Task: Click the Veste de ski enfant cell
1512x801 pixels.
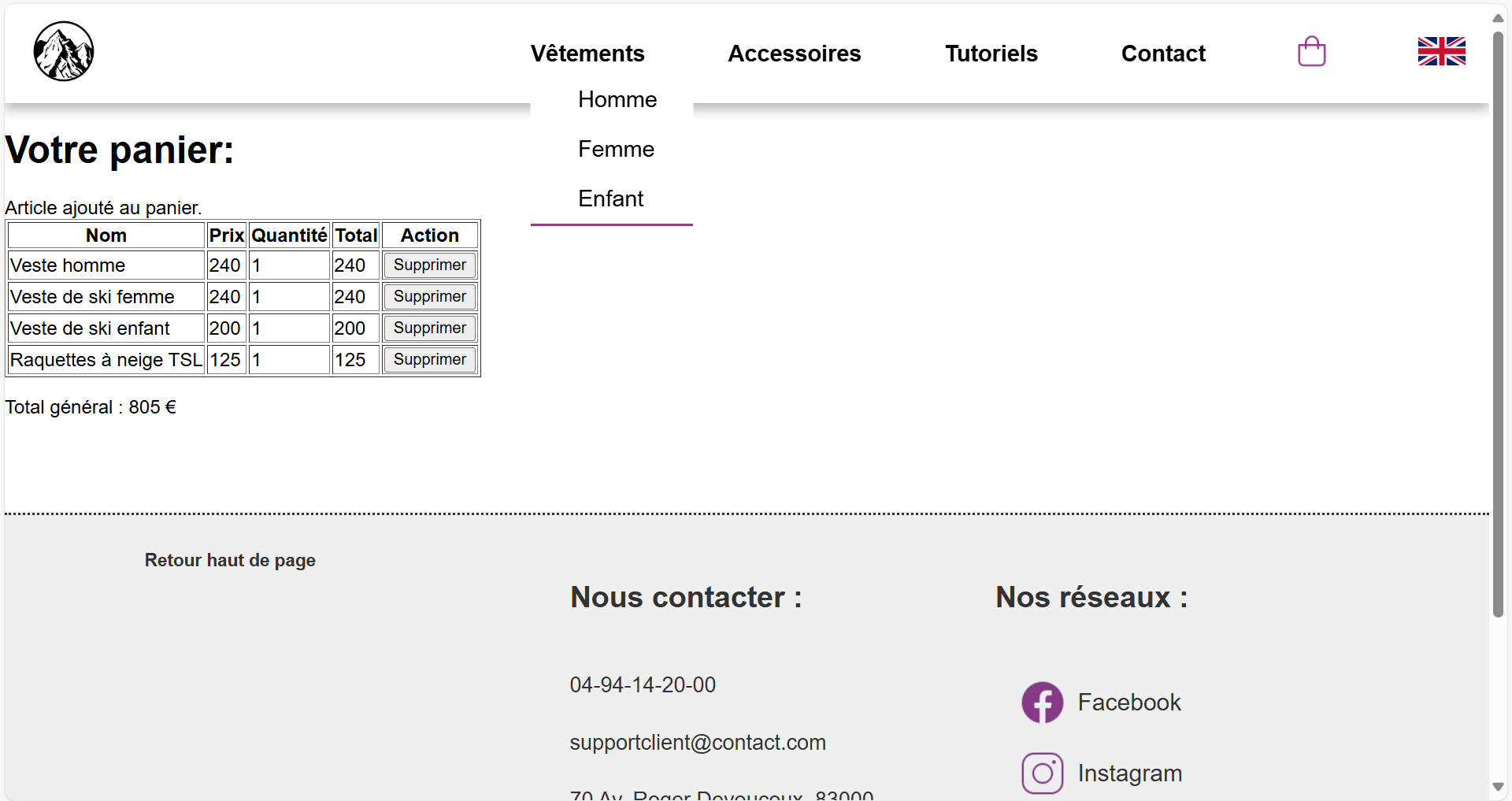Action: click(x=106, y=328)
